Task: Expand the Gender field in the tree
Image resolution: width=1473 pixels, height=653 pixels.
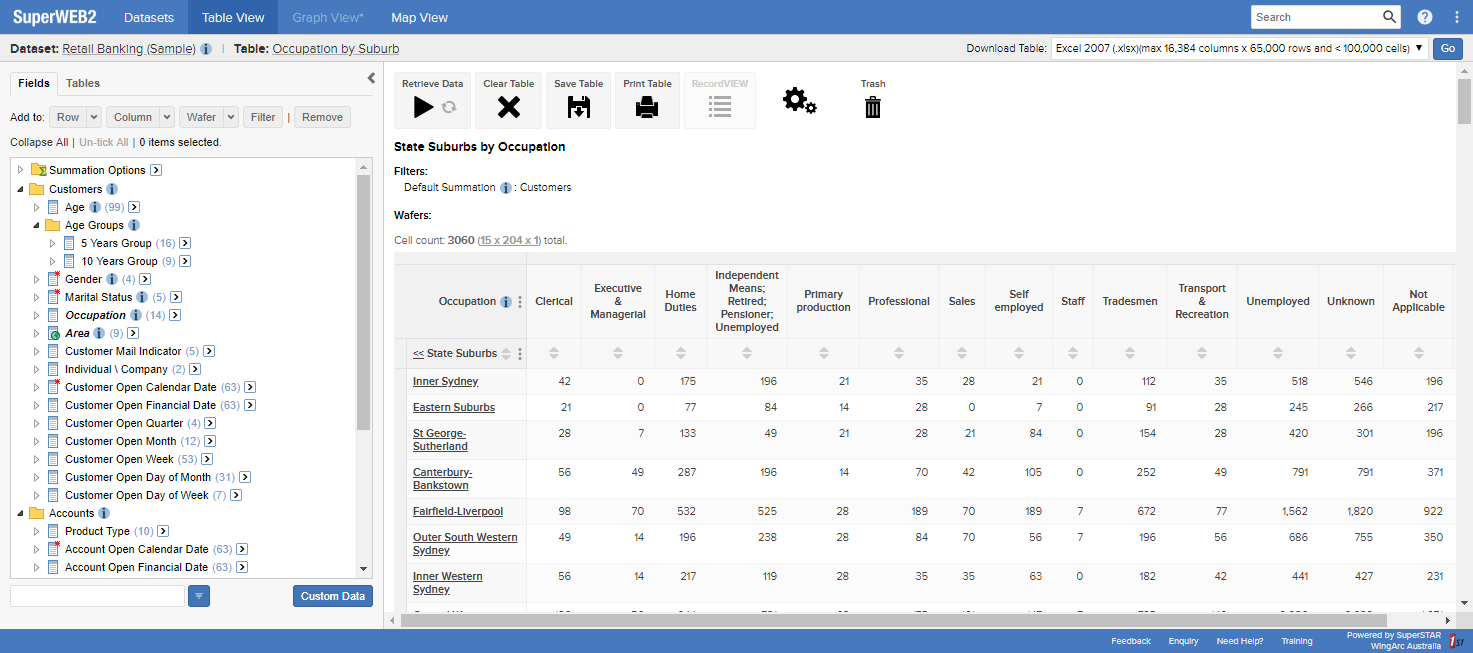Action: coord(37,278)
